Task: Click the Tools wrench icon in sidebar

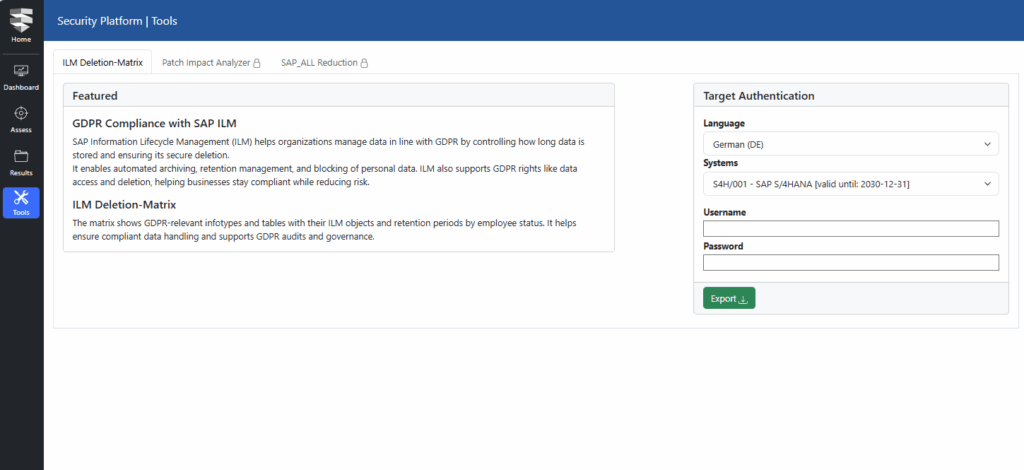Action: click(x=21, y=197)
